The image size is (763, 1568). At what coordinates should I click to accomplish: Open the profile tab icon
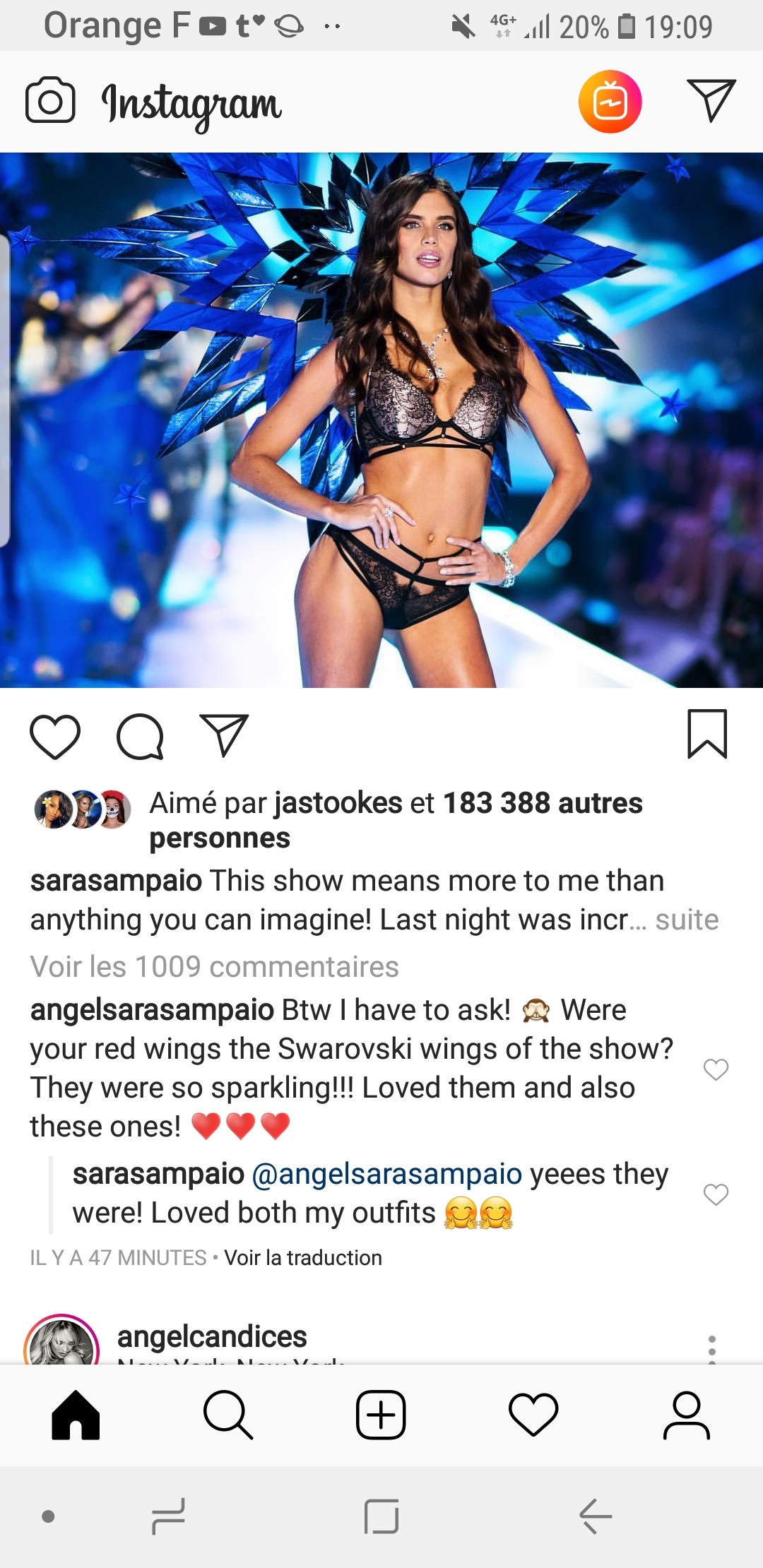click(686, 1415)
